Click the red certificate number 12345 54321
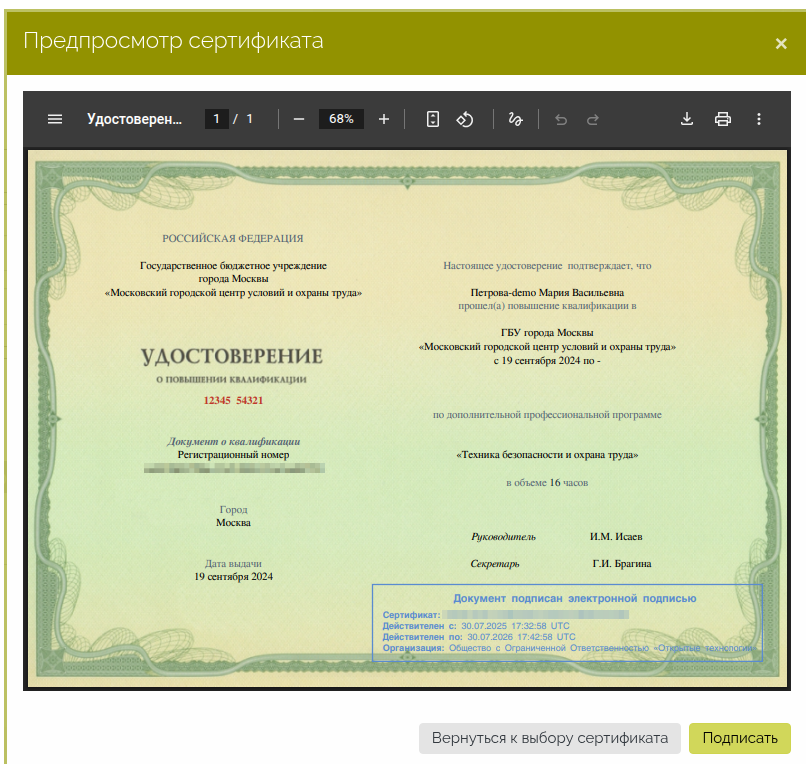 [x=233, y=400]
